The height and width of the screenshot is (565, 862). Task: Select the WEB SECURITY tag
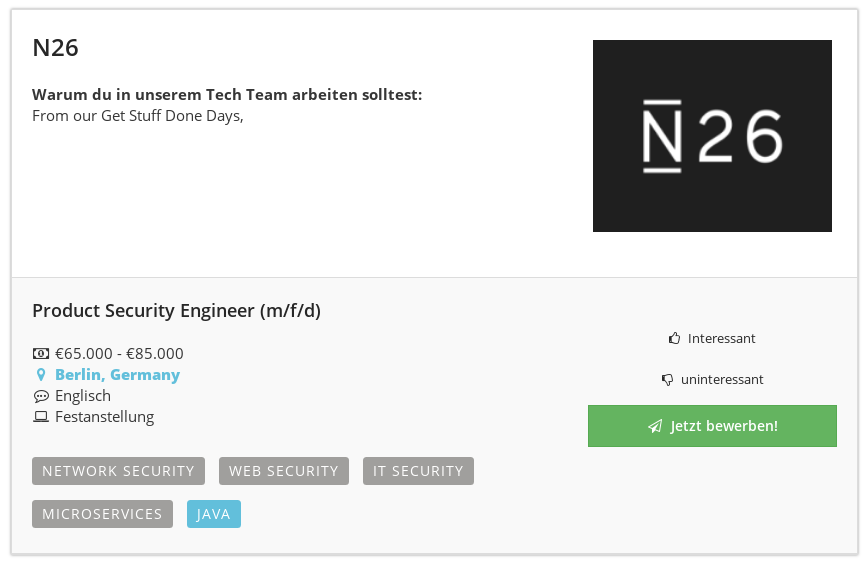284,471
